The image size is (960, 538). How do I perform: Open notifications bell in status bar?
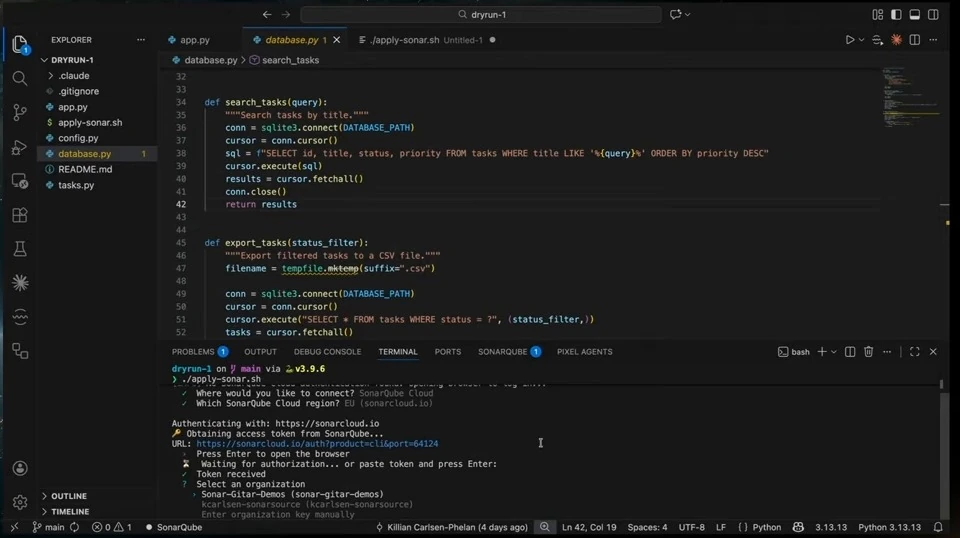pyautogui.click(x=938, y=527)
